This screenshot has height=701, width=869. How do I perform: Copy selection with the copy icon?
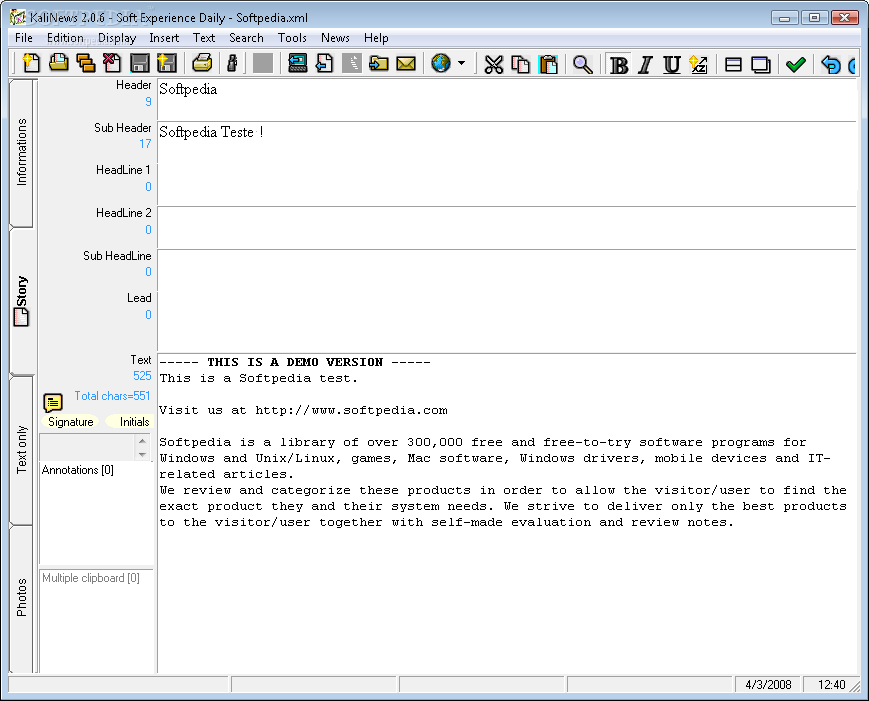pyautogui.click(x=520, y=64)
